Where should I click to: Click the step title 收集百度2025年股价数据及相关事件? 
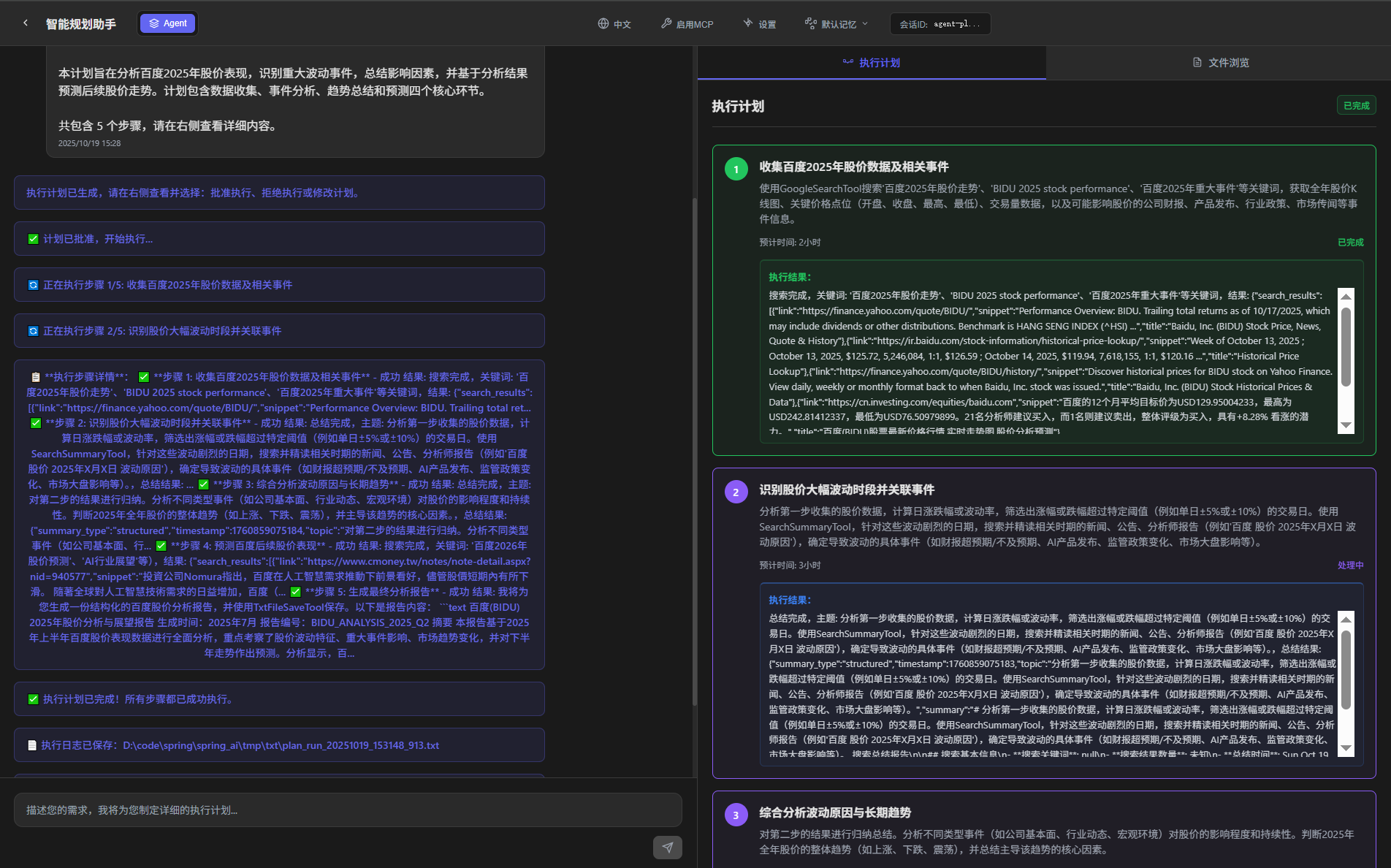tap(854, 167)
